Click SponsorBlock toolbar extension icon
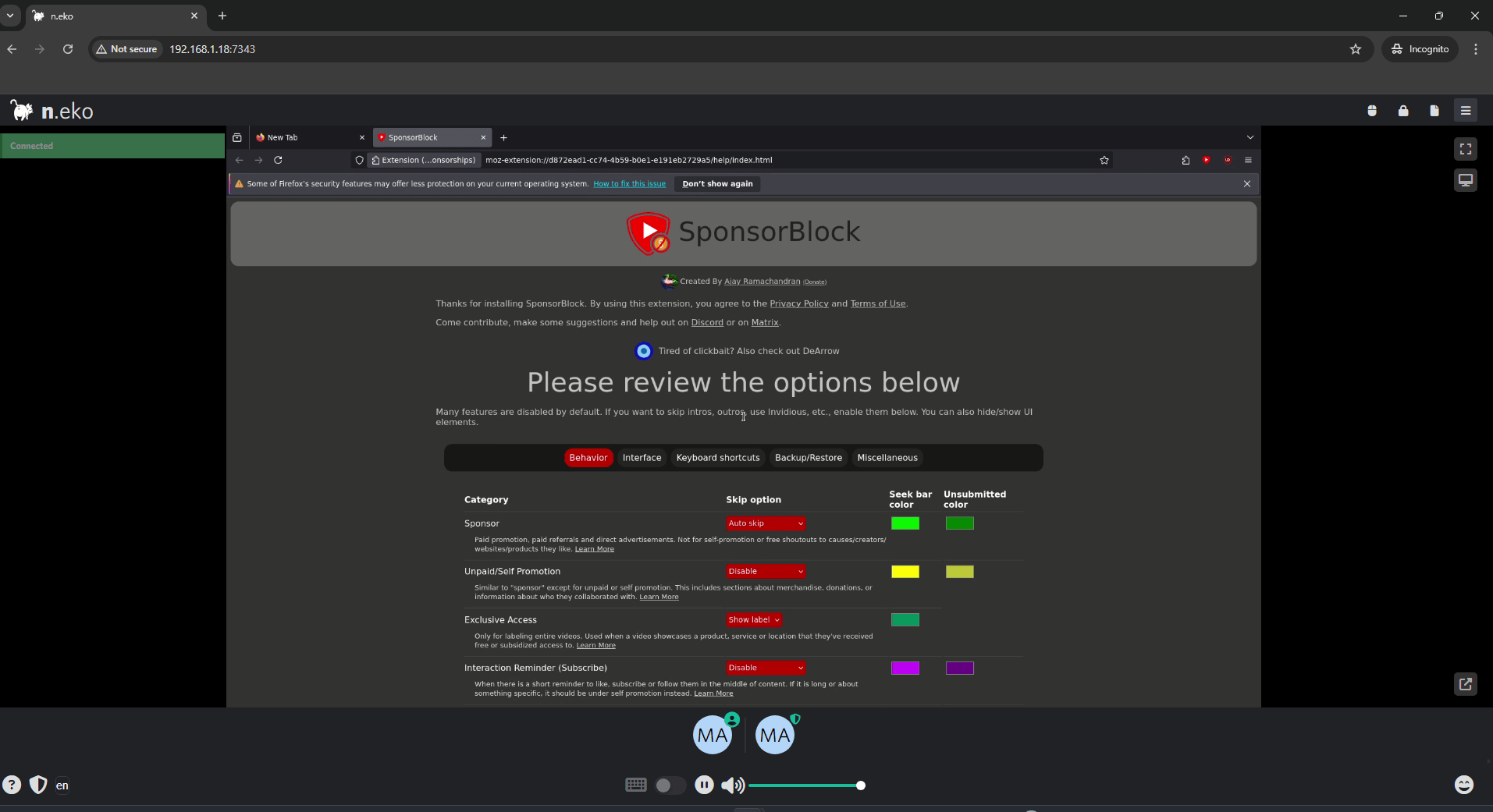The width and height of the screenshot is (1493, 812). tap(1207, 160)
